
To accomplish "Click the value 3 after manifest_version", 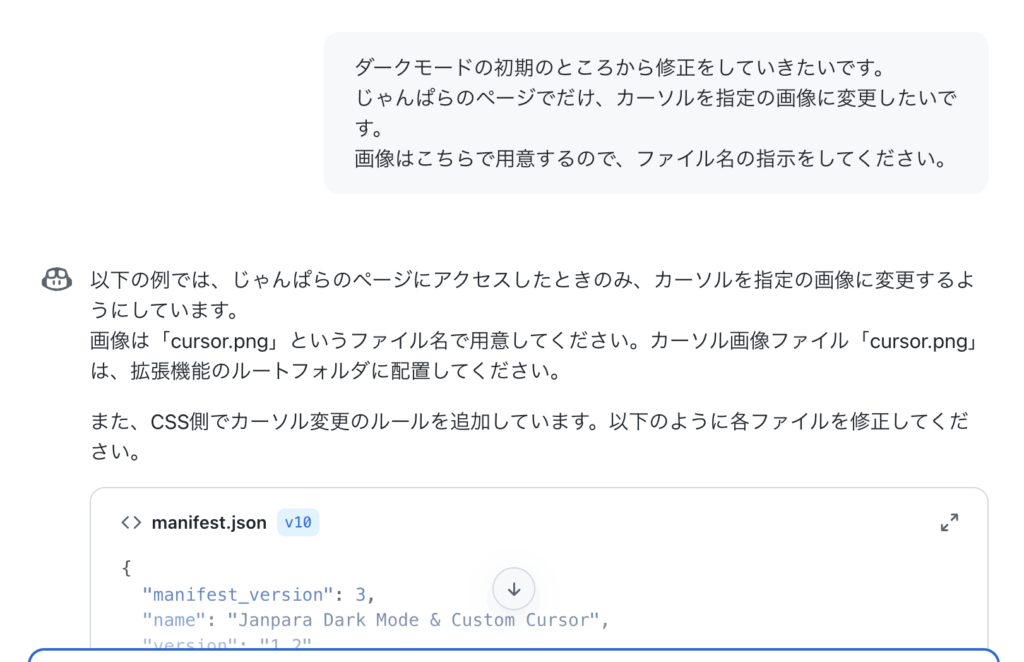I will [360, 595].
